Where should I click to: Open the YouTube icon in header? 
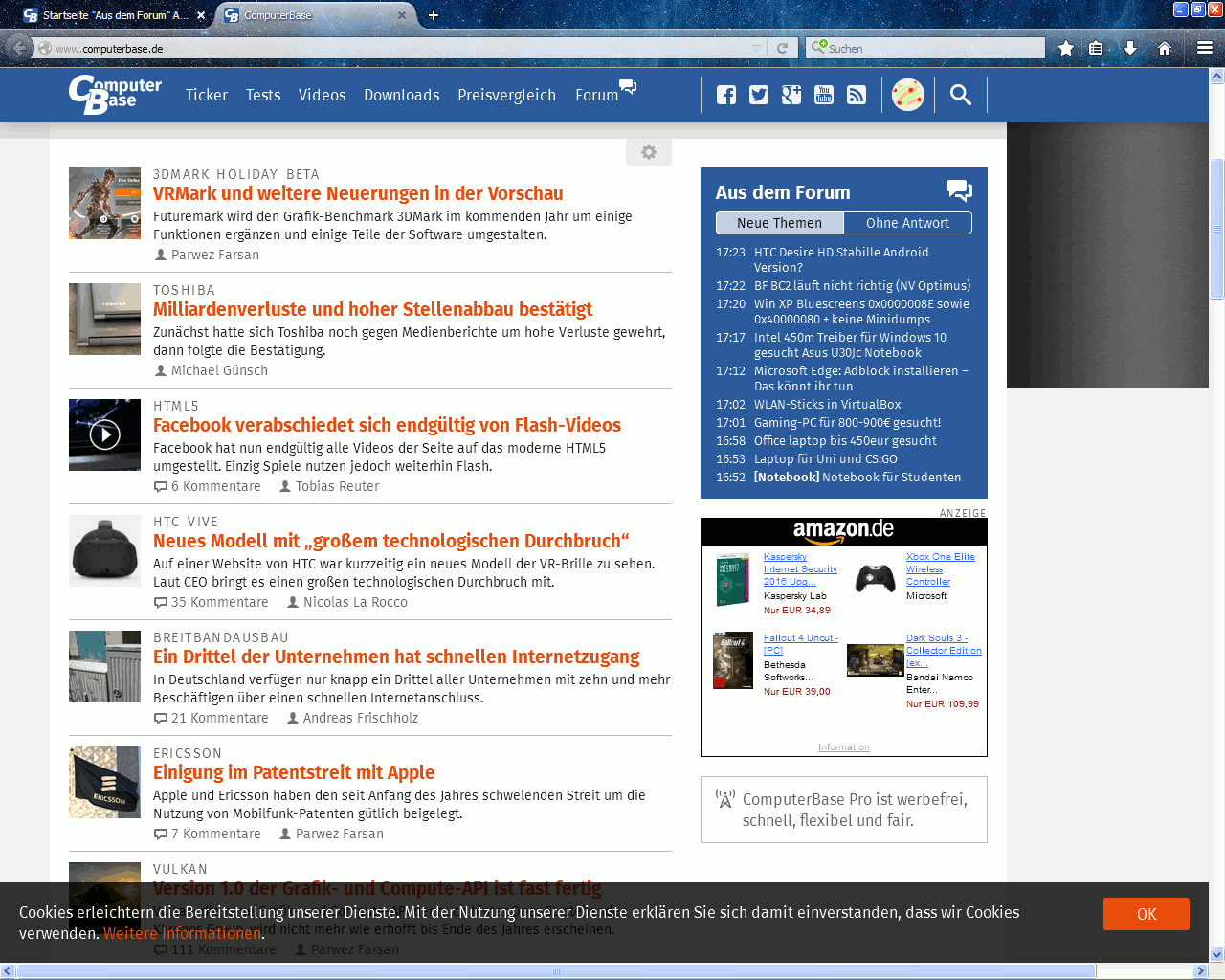pos(824,95)
